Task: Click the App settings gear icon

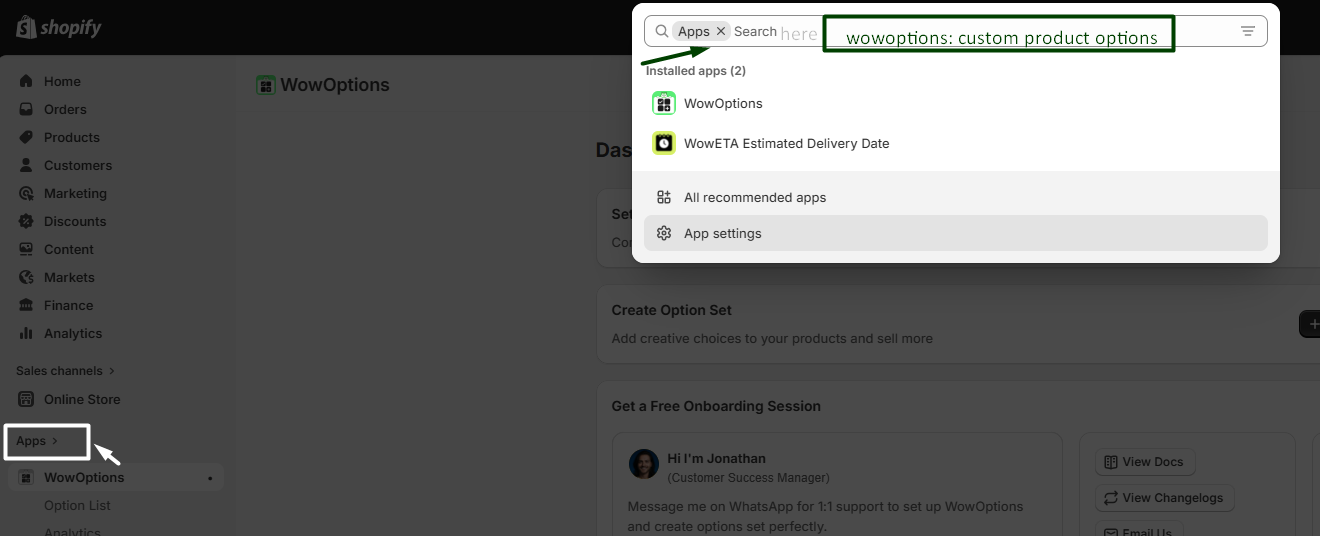Action: 664,233
